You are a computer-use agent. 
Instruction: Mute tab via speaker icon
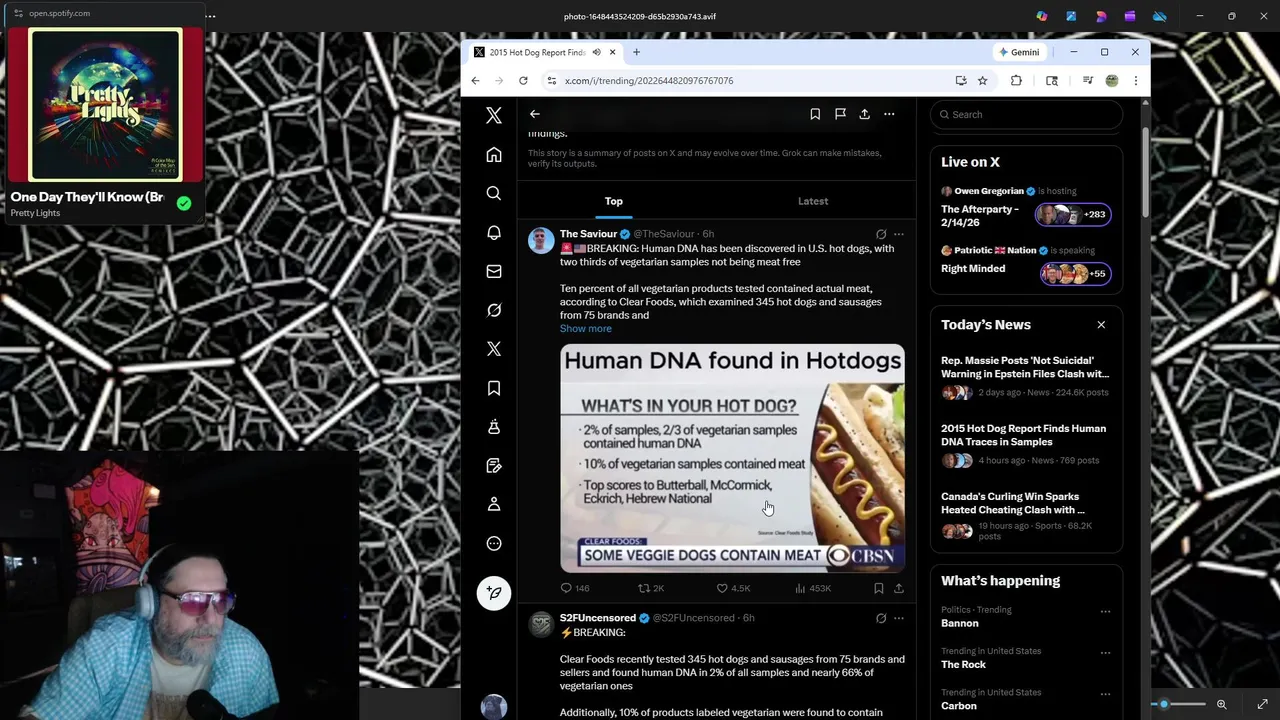[596, 52]
